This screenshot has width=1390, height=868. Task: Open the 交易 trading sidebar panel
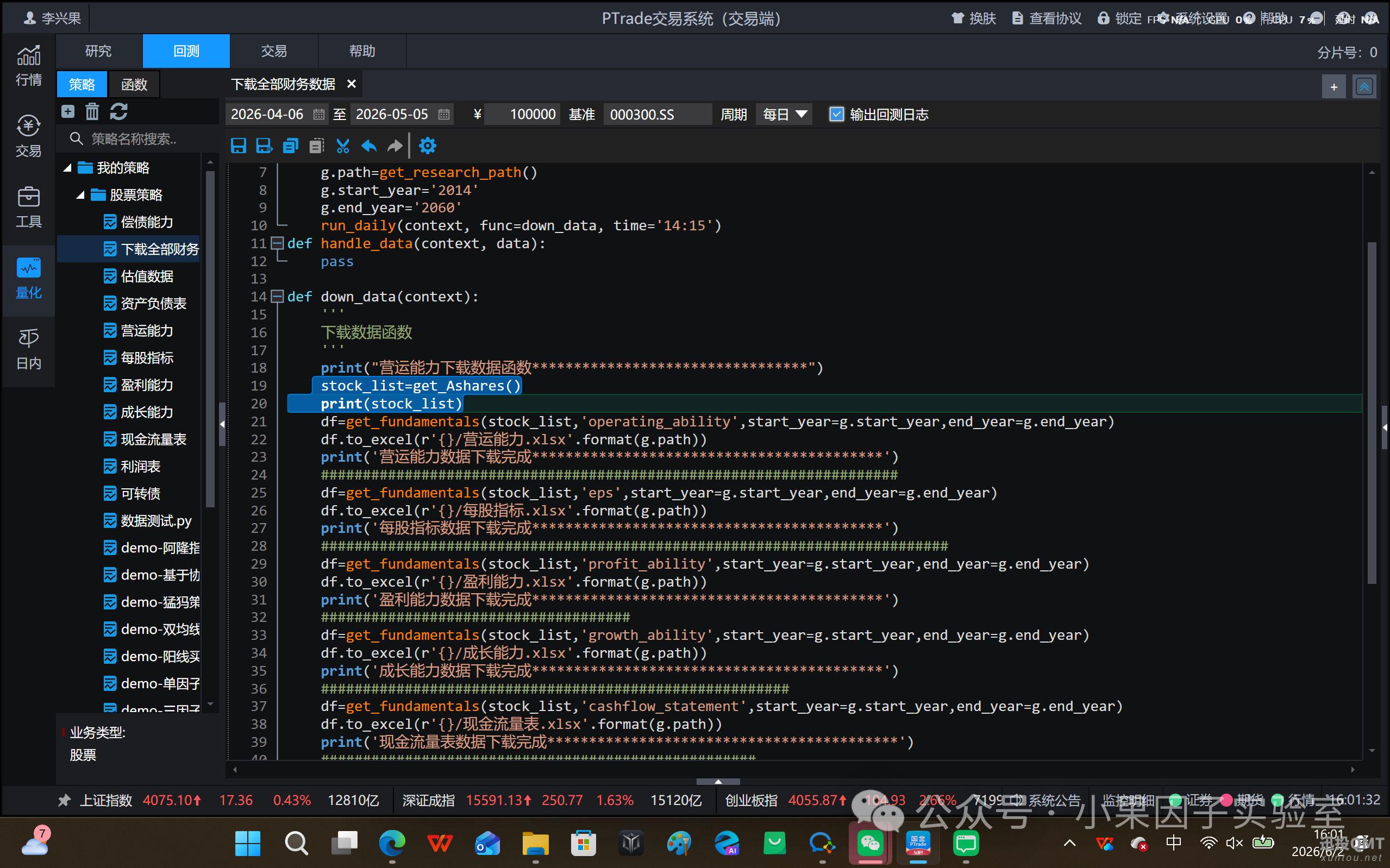pyautogui.click(x=28, y=136)
